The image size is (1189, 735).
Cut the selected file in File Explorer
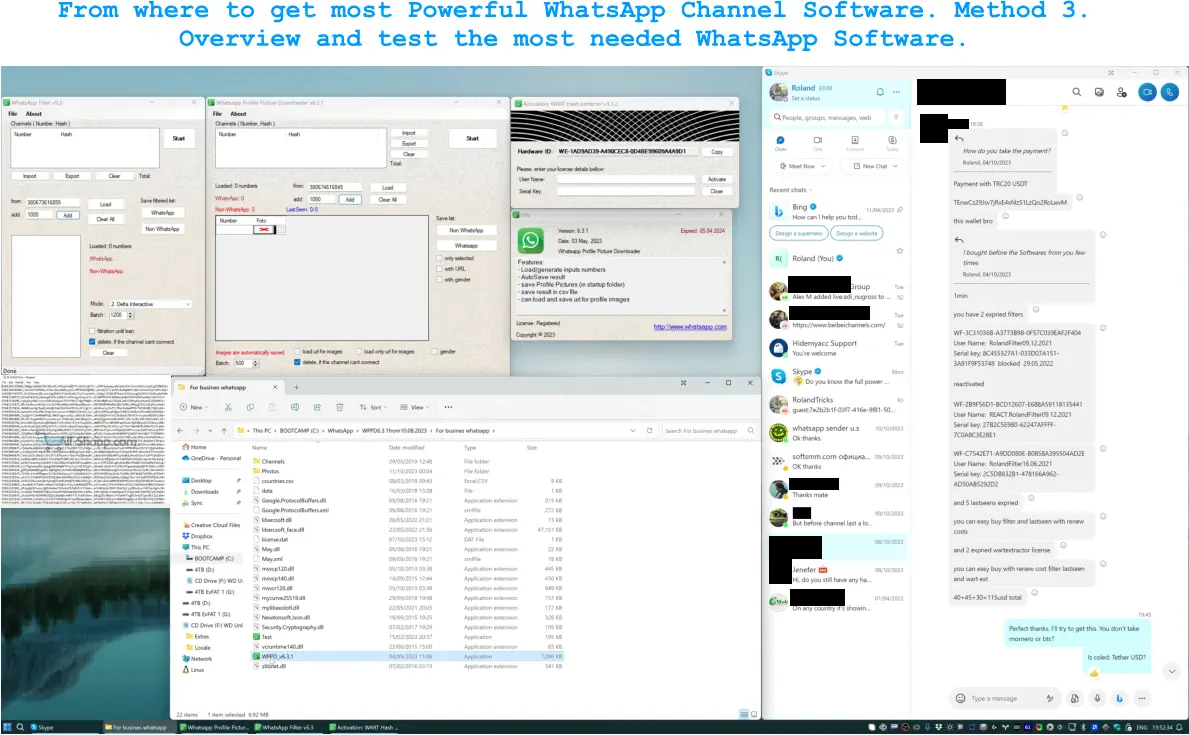tap(228, 407)
